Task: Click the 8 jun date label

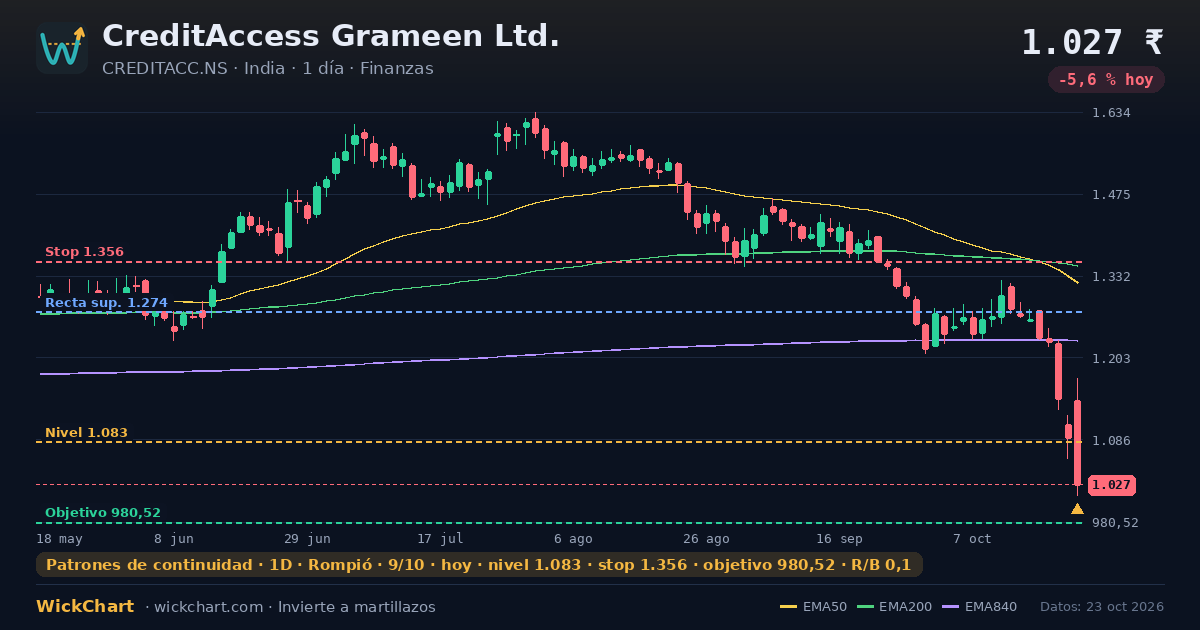Action: 174,539
